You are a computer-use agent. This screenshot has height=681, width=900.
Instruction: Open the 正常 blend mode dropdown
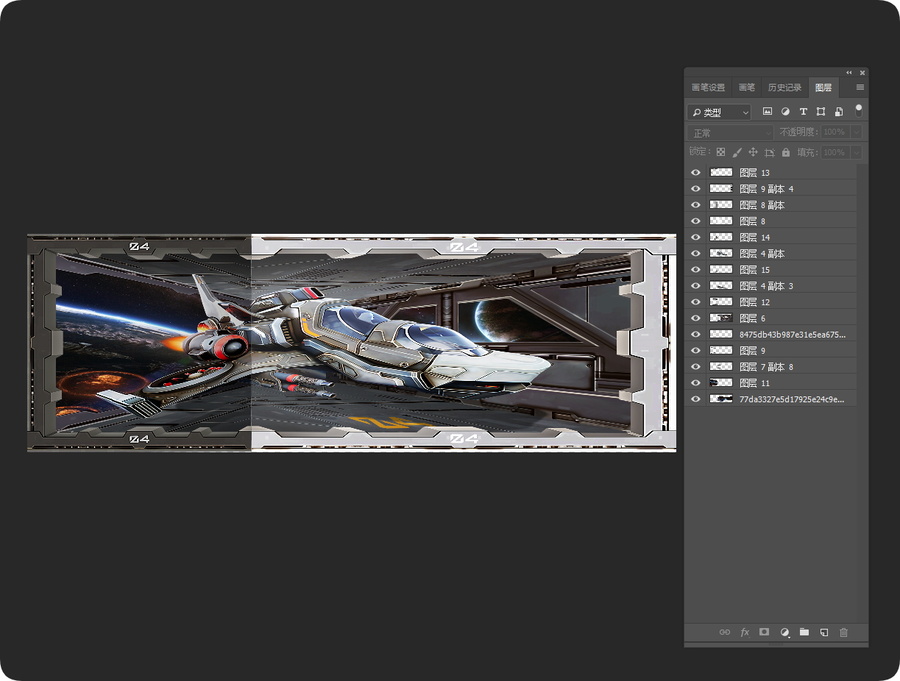click(x=730, y=133)
